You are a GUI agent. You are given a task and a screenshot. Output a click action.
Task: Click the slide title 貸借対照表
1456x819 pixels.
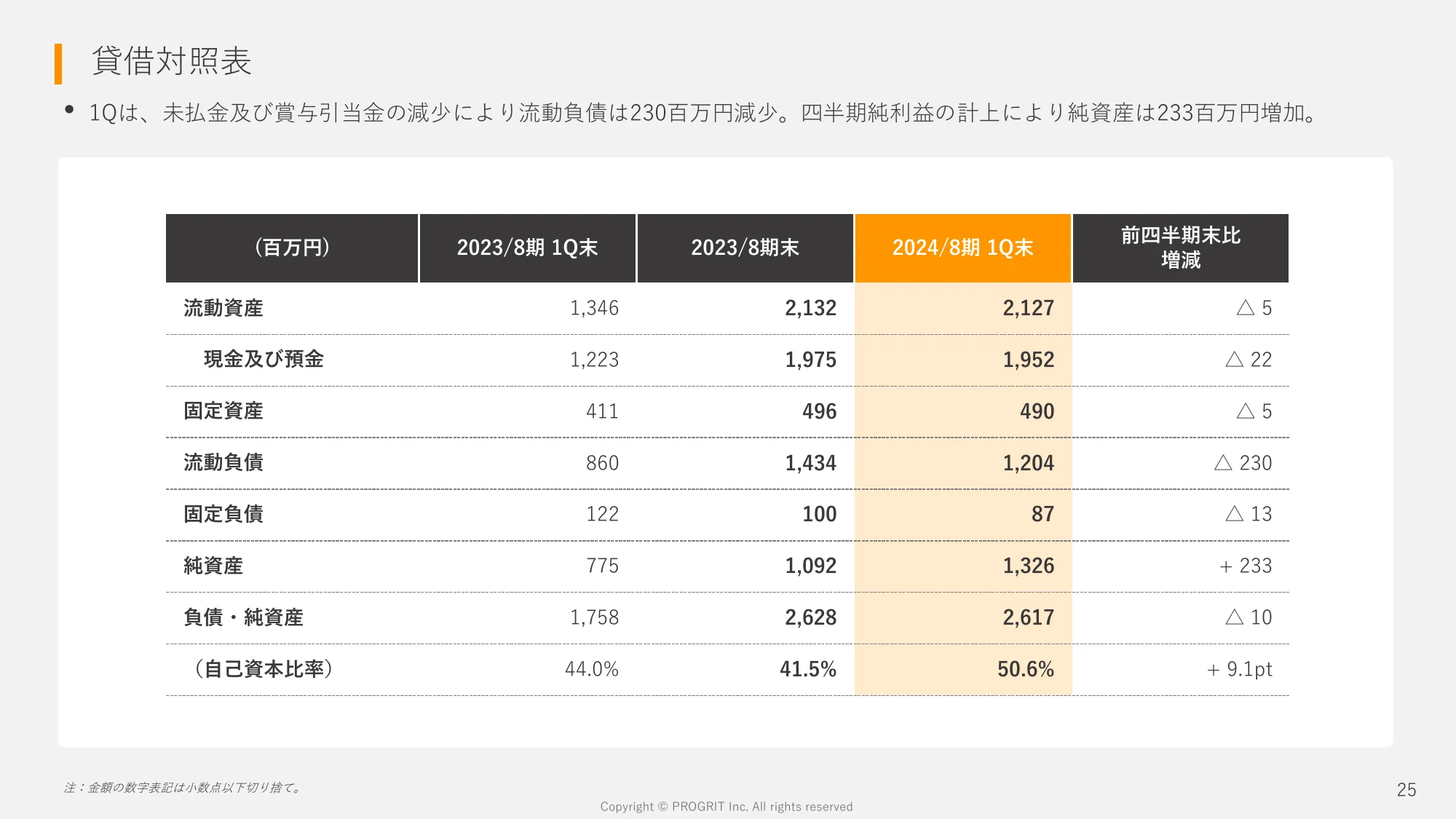[x=171, y=61]
